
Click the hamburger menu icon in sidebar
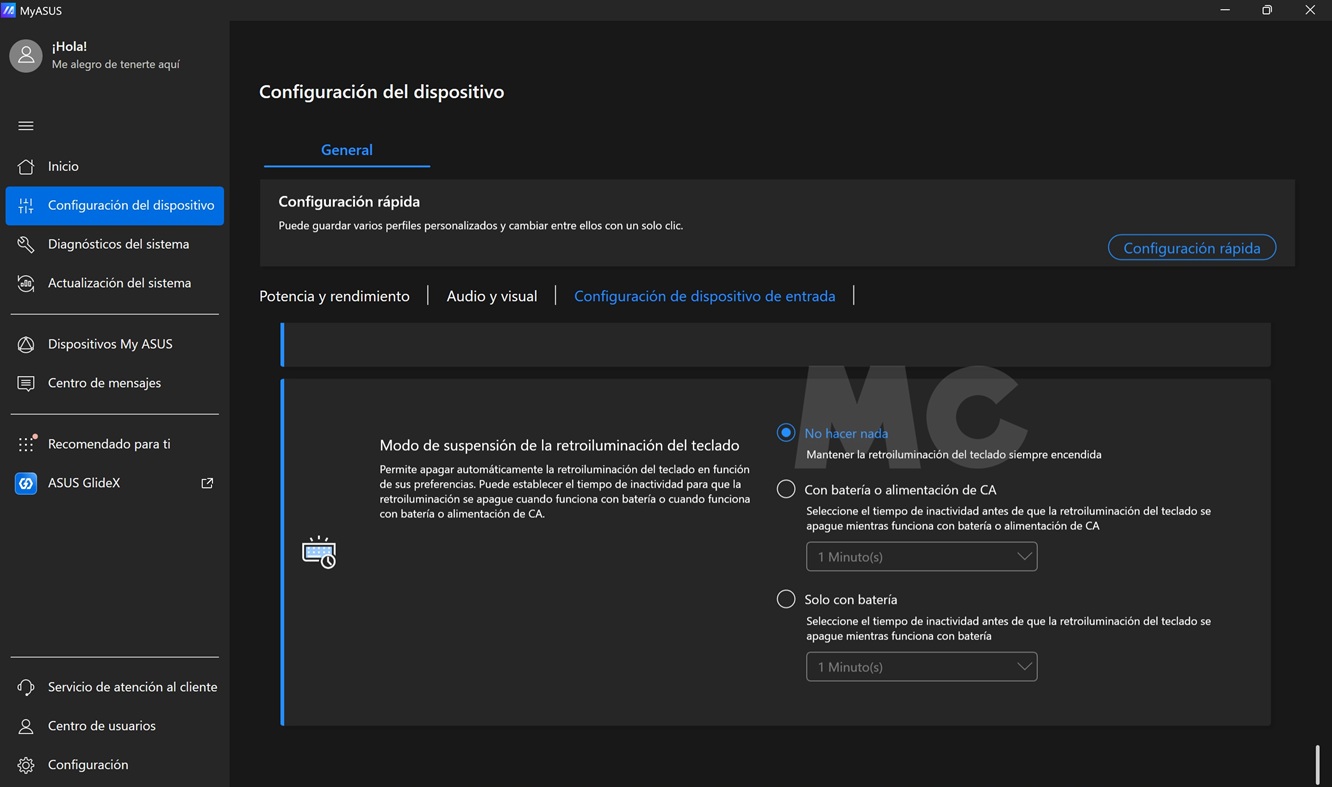tap(26, 126)
